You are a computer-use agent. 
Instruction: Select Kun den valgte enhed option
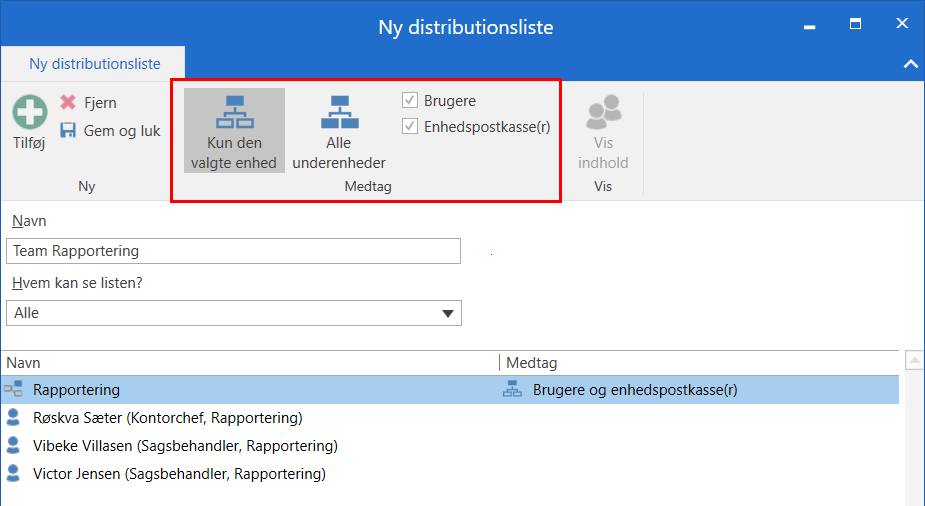234,130
